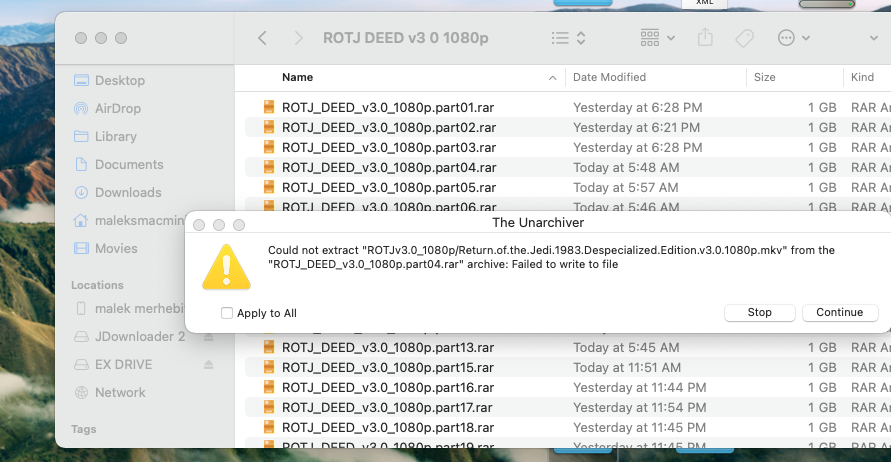
Task: Click Continue in The Unarchiver dialog
Action: coord(840,313)
